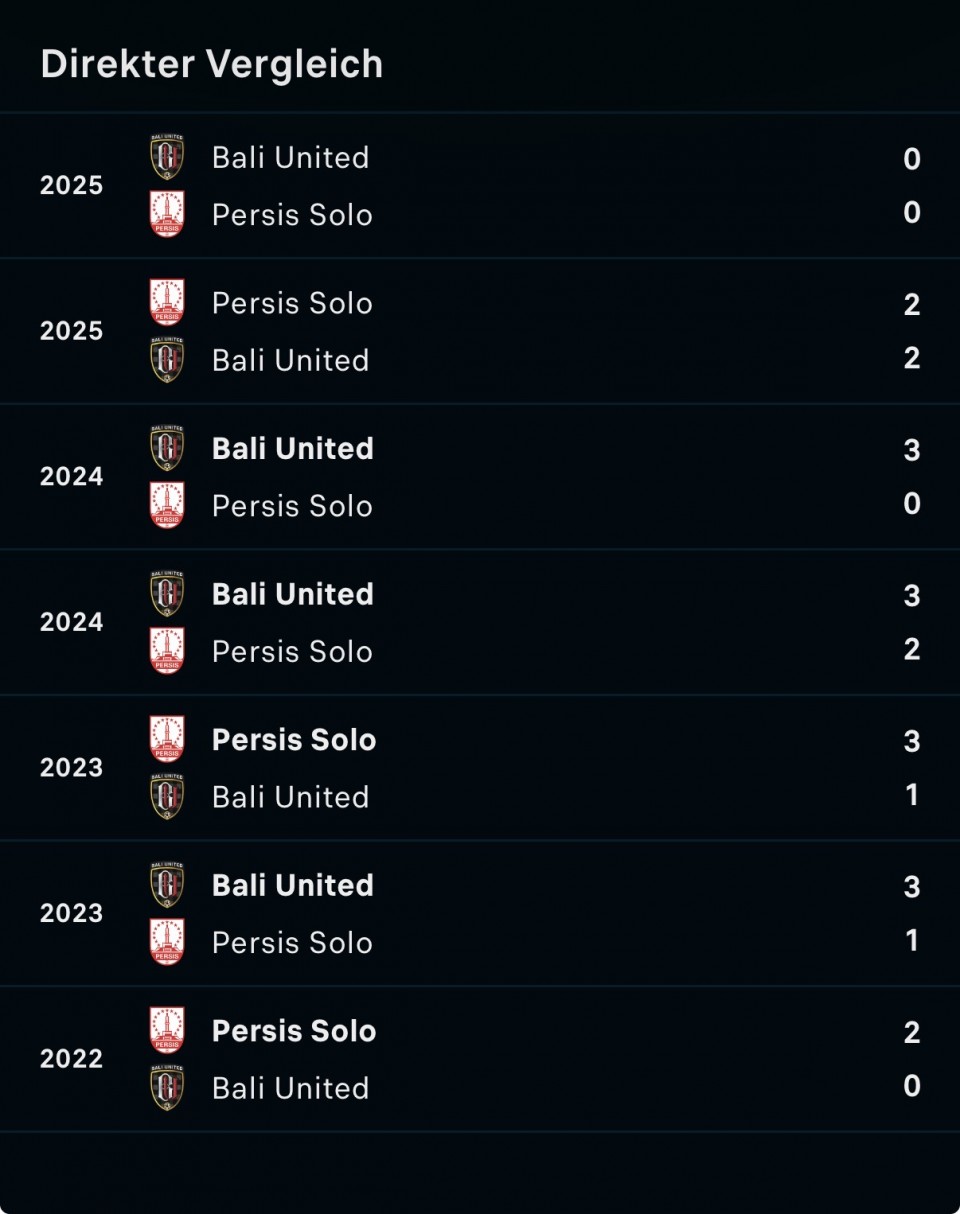The width and height of the screenshot is (960, 1214).
Task: Click the 2022 year label
Action: (x=71, y=1059)
